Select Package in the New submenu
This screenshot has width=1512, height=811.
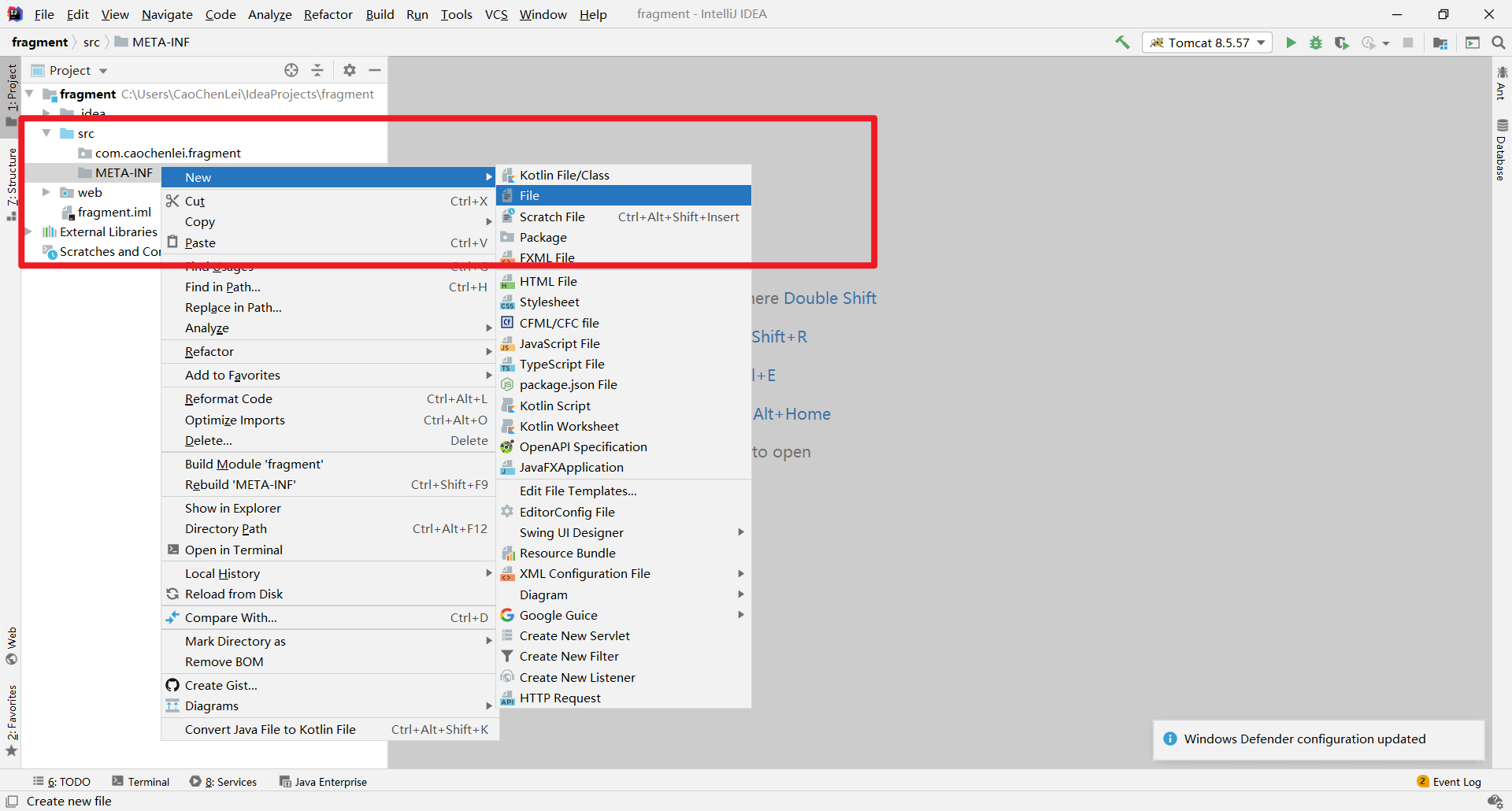point(623,237)
